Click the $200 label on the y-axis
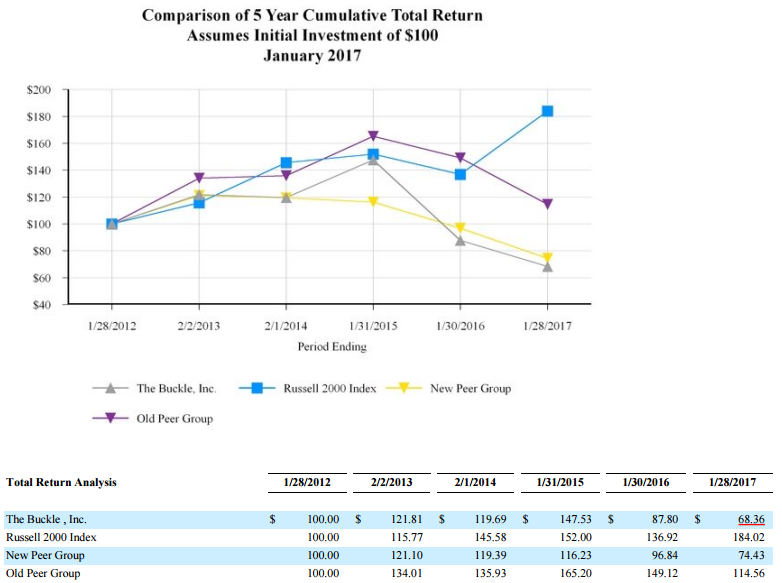The height and width of the screenshot is (583, 782). coord(40,90)
